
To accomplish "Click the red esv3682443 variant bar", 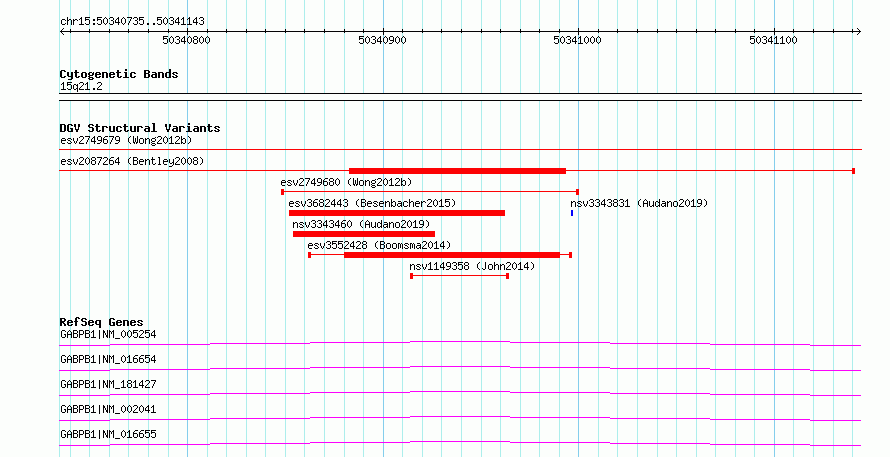I will (x=397, y=213).
